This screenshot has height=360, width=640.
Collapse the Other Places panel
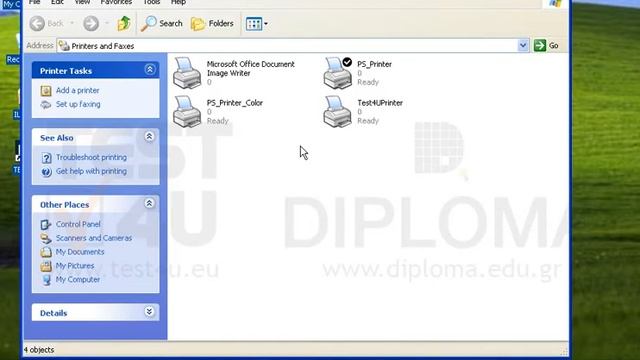click(x=149, y=203)
